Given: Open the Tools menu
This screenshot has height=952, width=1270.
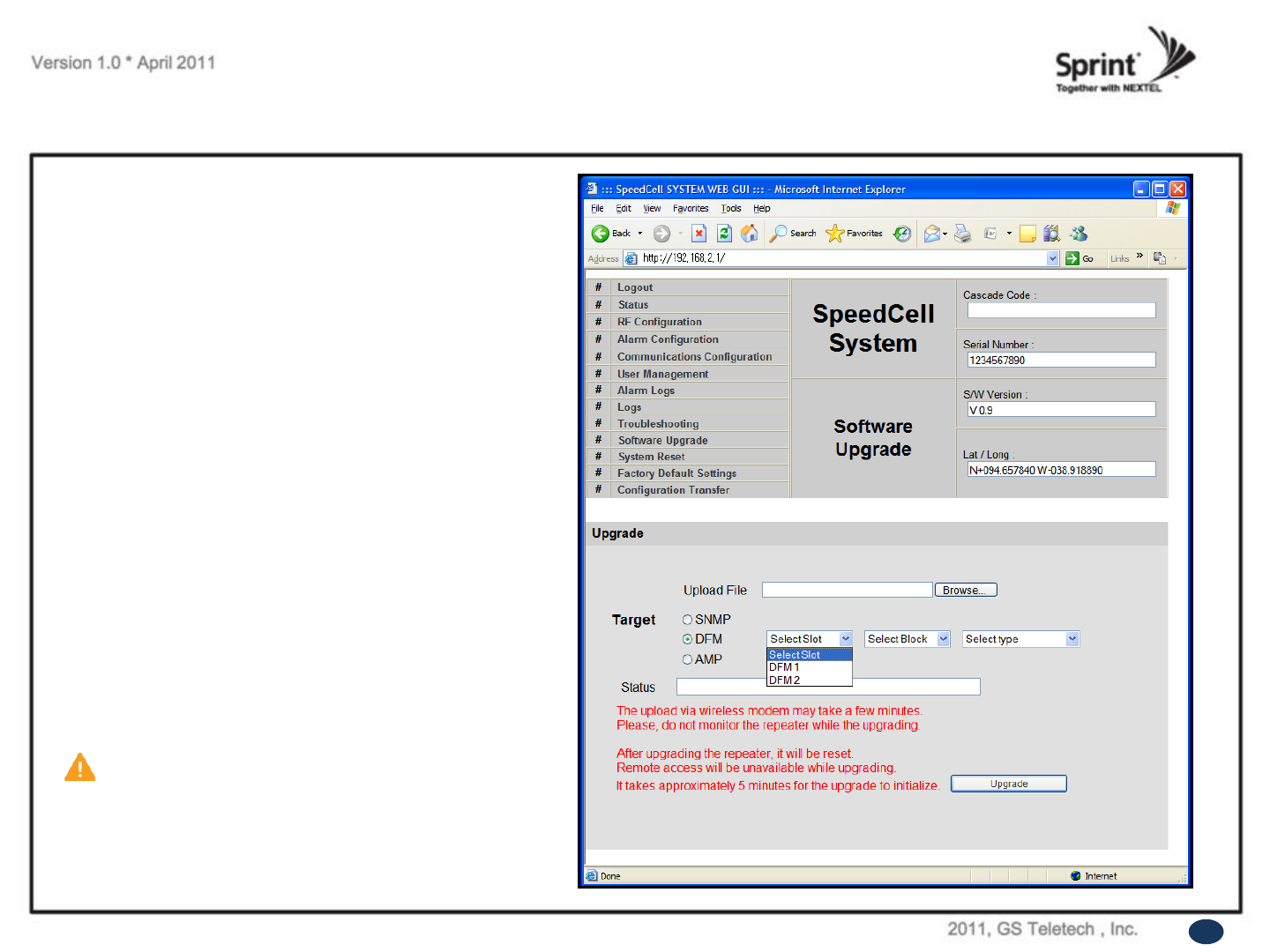Looking at the screenshot, I should point(731,209).
